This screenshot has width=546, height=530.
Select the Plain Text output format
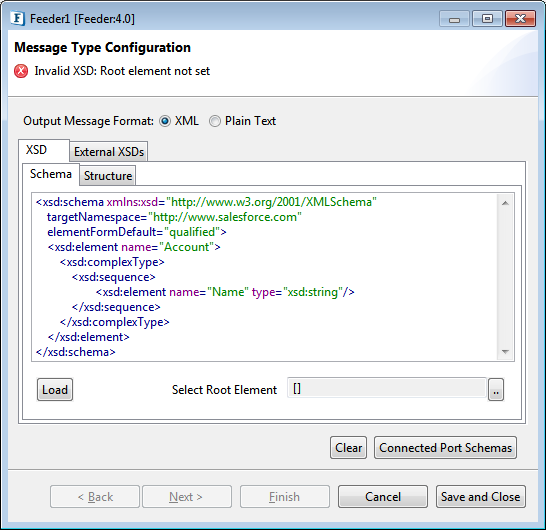coord(214,121)
